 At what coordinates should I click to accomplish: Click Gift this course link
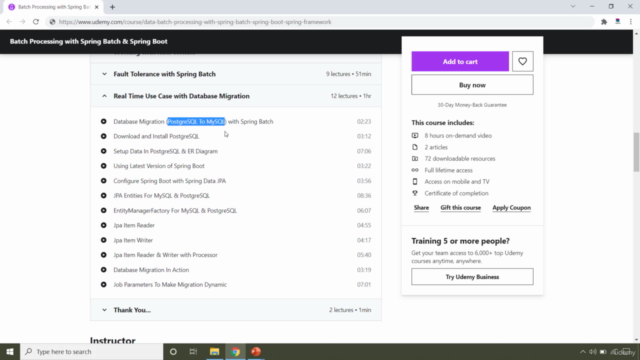pos(460,207)
